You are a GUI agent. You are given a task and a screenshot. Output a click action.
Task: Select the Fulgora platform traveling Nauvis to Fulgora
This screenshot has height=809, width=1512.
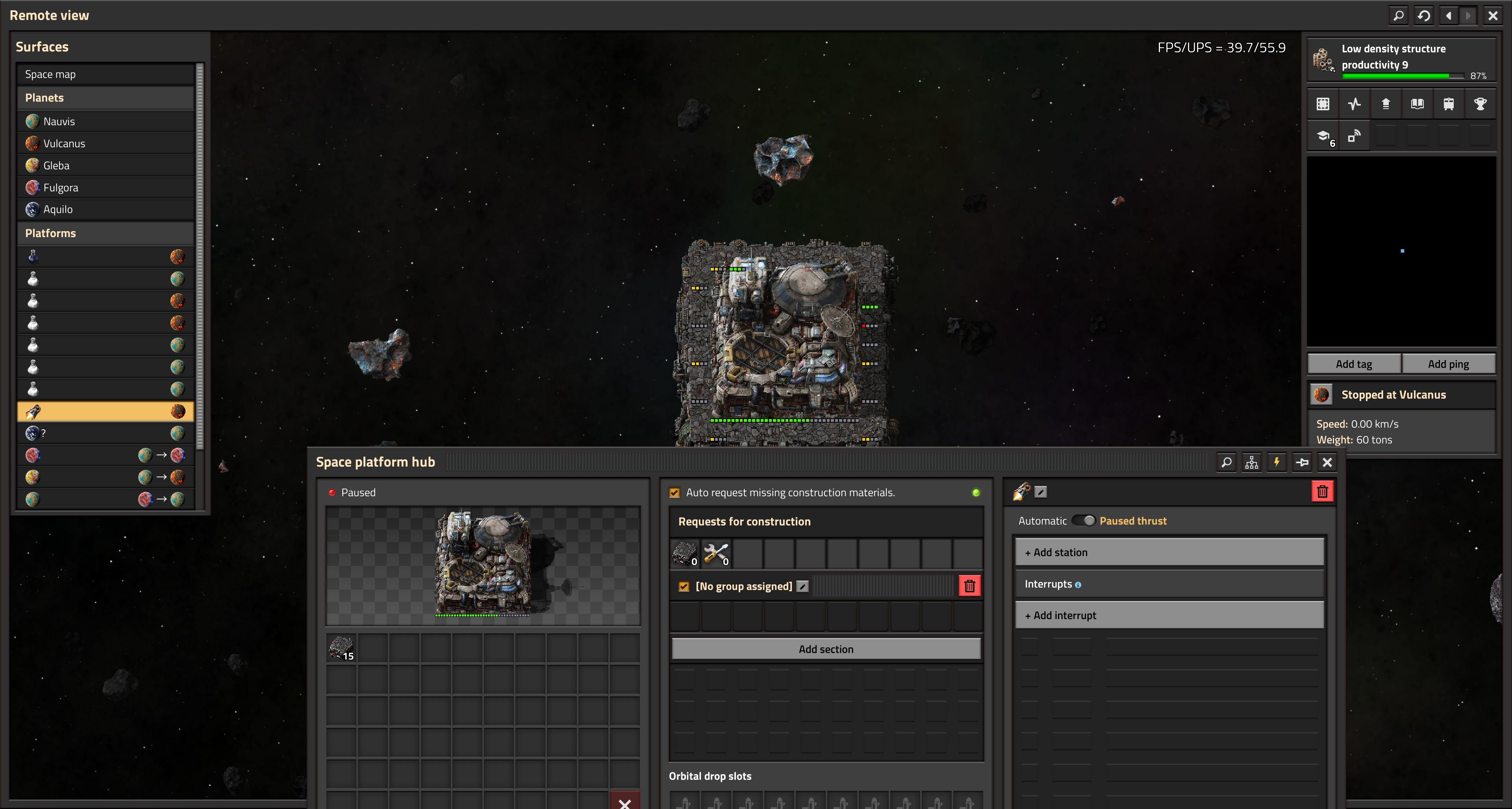tap(106, 455)
